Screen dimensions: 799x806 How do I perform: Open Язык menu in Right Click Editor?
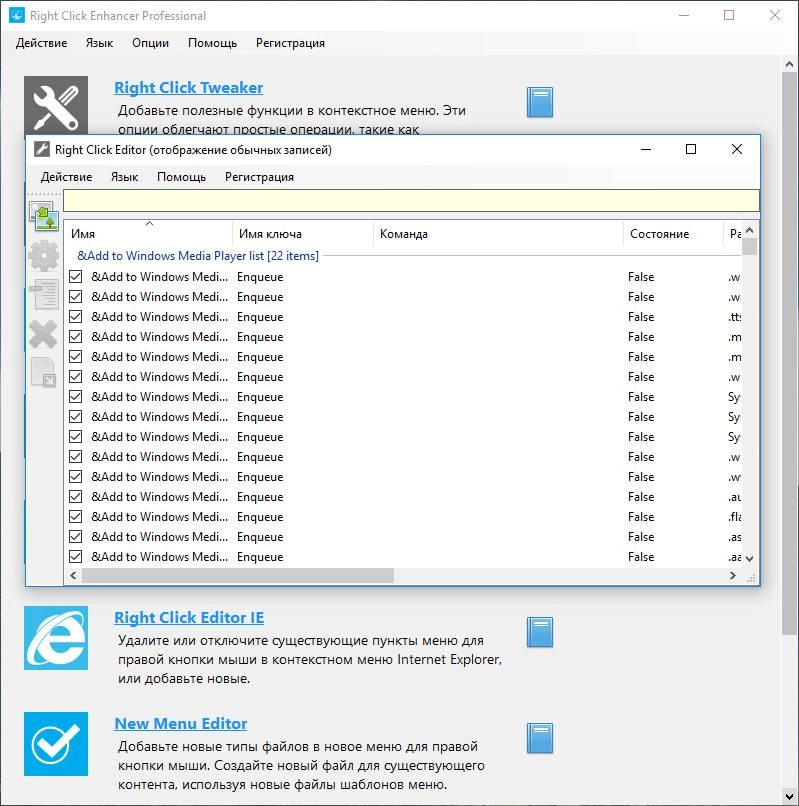tap(124, 177)
